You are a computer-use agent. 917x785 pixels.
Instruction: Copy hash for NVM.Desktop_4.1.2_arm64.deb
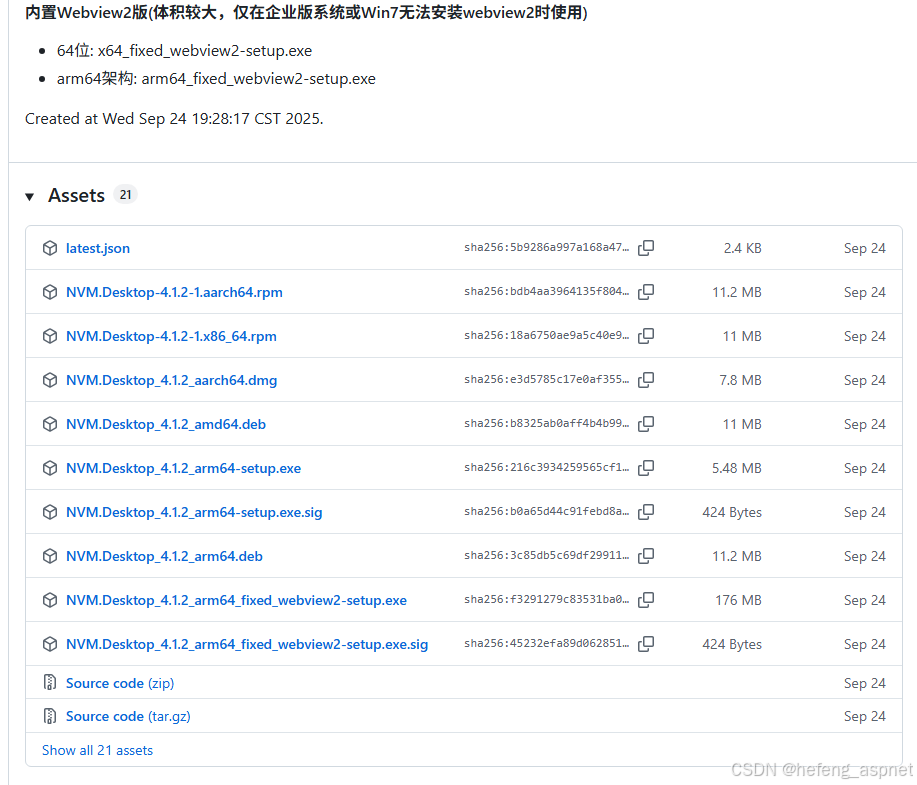click(646, 556)
